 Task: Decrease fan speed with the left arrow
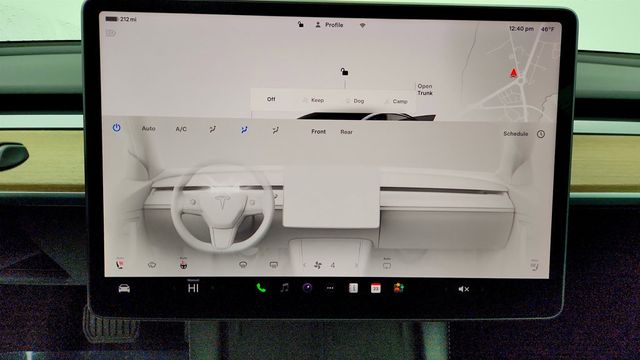pos(304,265)
